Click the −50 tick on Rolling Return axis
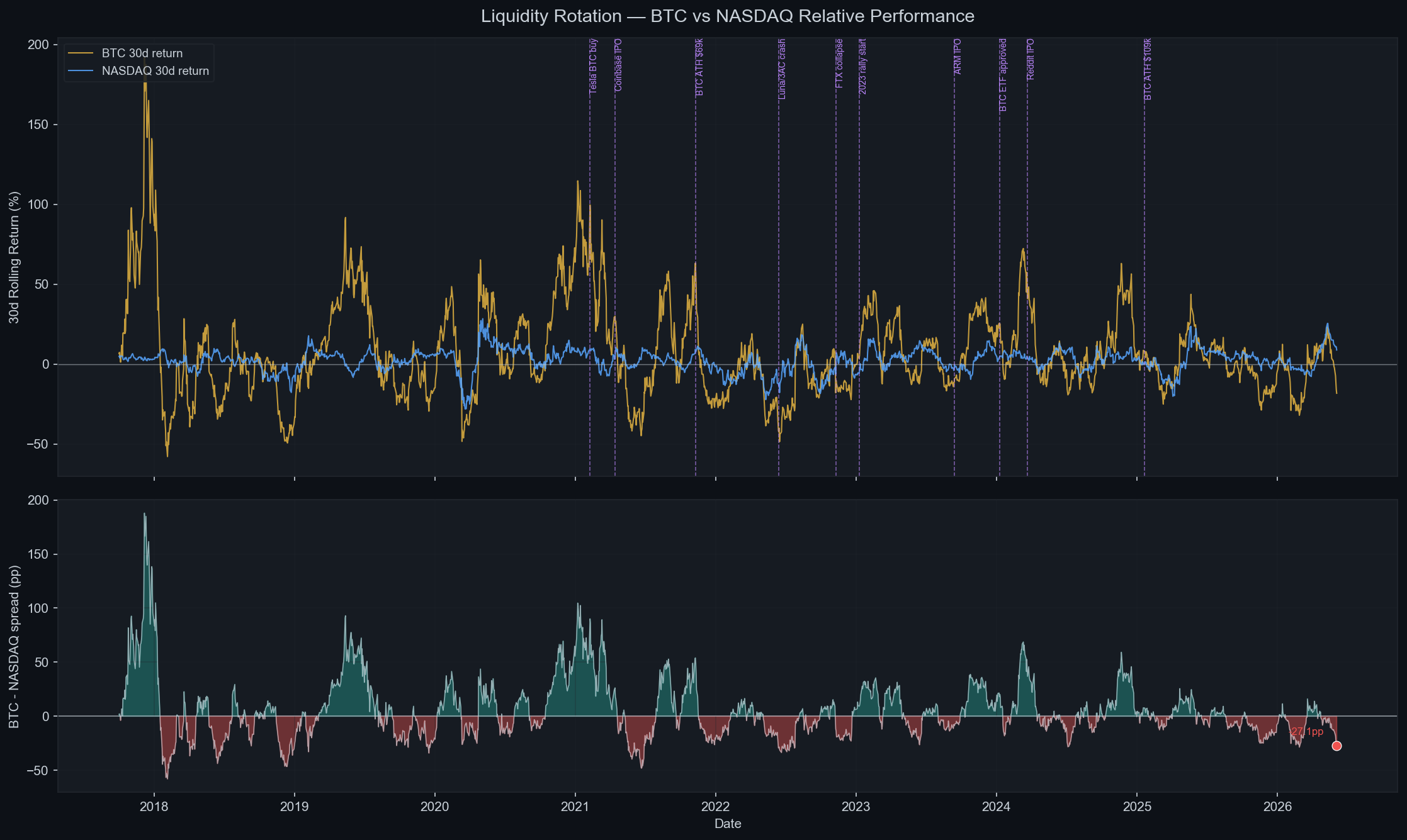 [37, 444]
